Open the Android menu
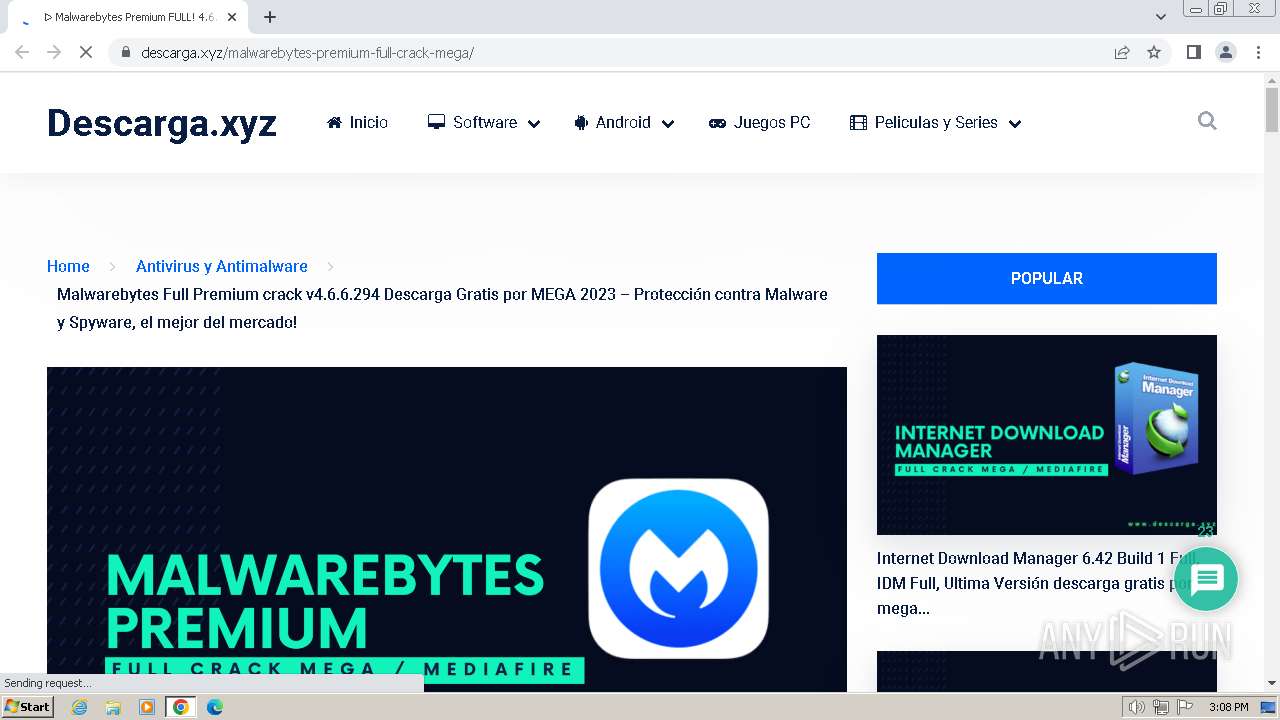The height and width of the screenshot is (720, 1280). (612, 122)
